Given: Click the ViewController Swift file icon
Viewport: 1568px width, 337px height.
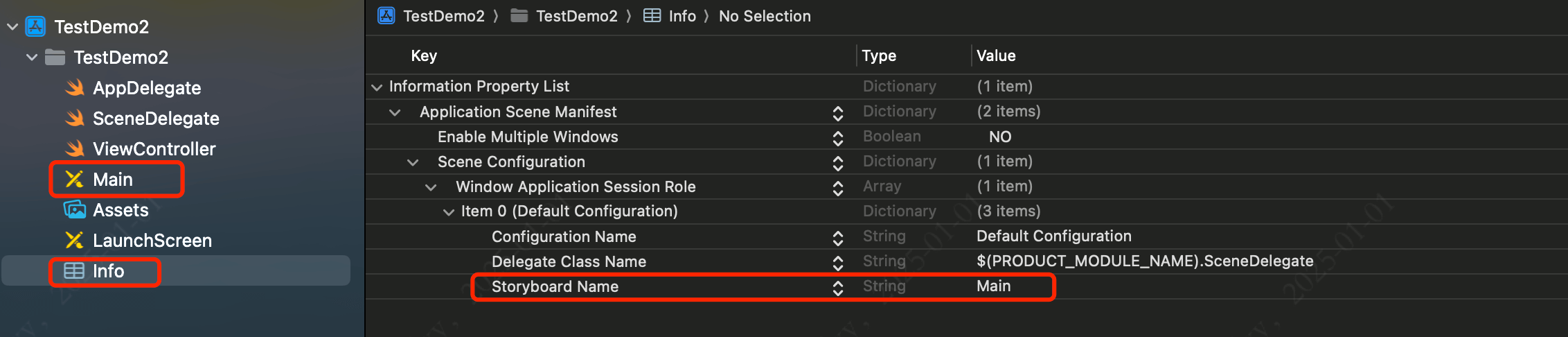Looking at the screenshot, I should [75, 149].
